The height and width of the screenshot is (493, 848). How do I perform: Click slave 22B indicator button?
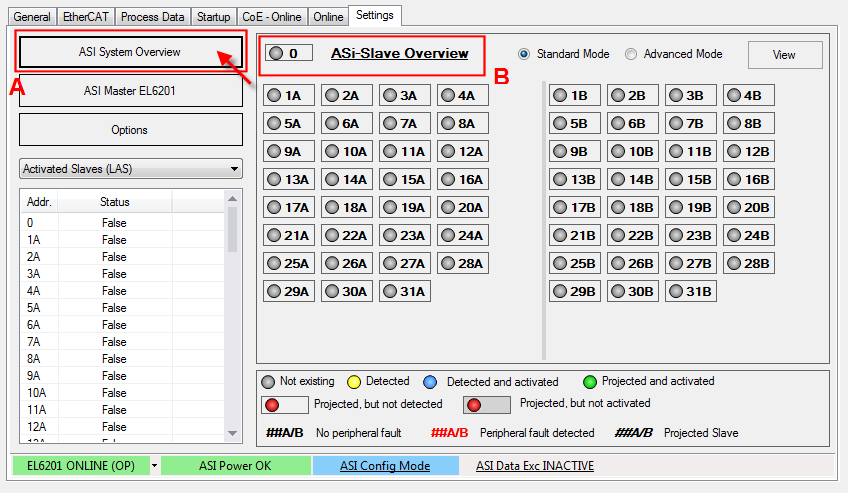tap(633, 236)
